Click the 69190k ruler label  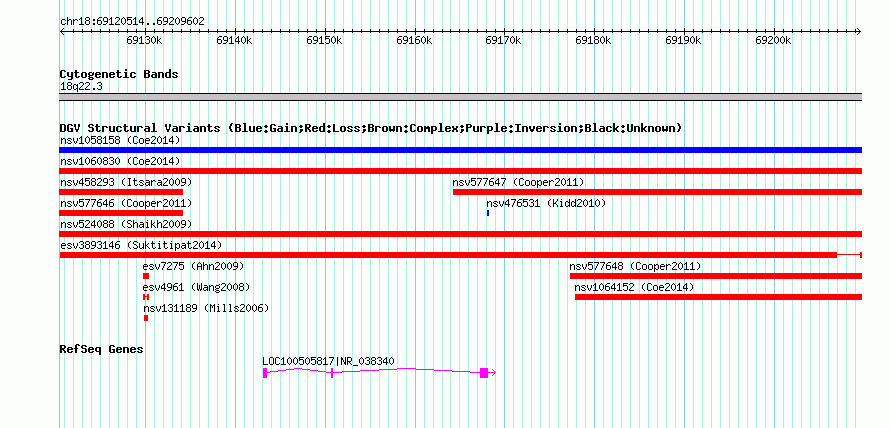click(683, 41)
